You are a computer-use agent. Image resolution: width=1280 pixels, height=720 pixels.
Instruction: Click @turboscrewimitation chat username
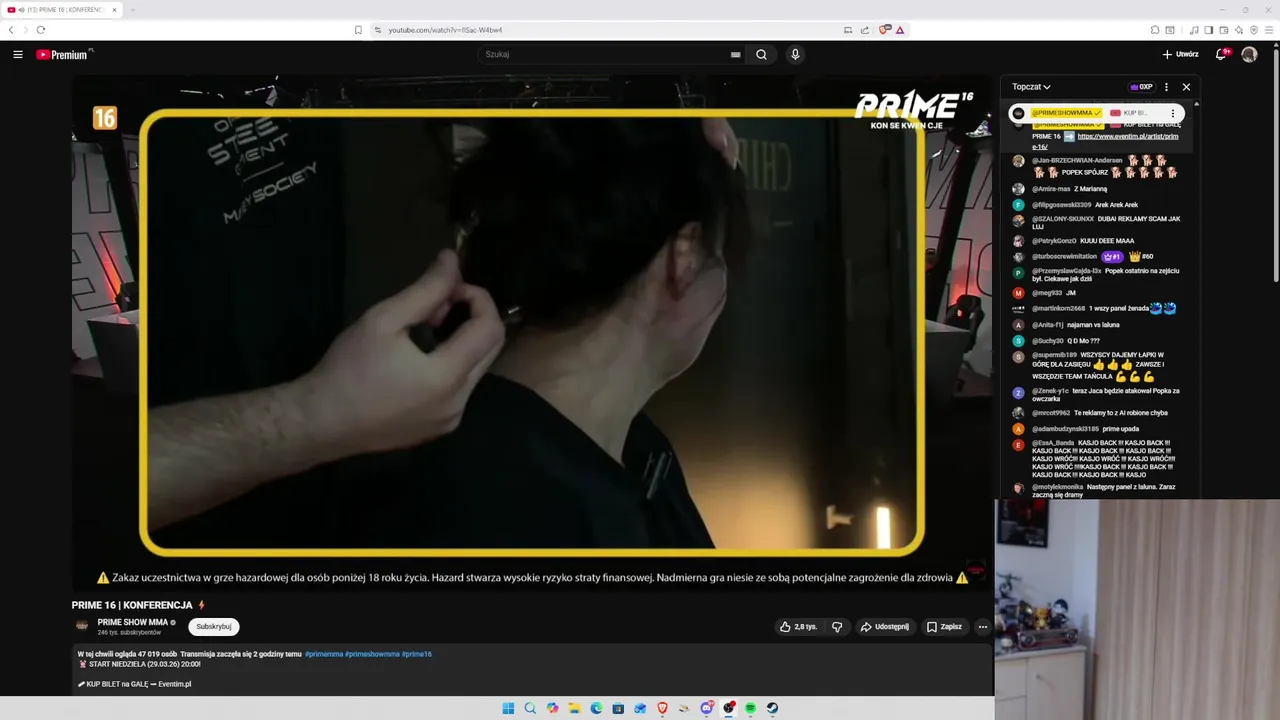click(x=1064, y=257)
